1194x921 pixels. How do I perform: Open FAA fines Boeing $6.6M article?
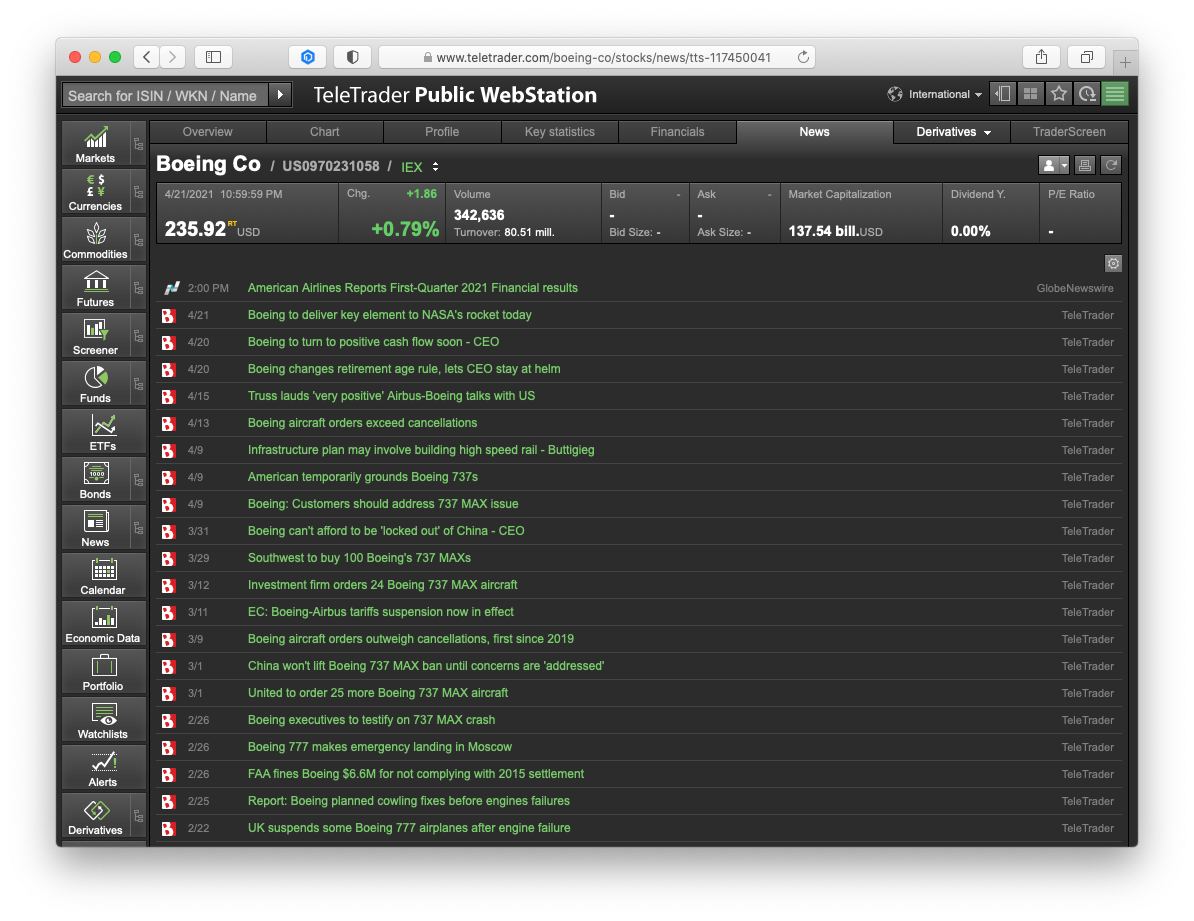click(416, 774)
